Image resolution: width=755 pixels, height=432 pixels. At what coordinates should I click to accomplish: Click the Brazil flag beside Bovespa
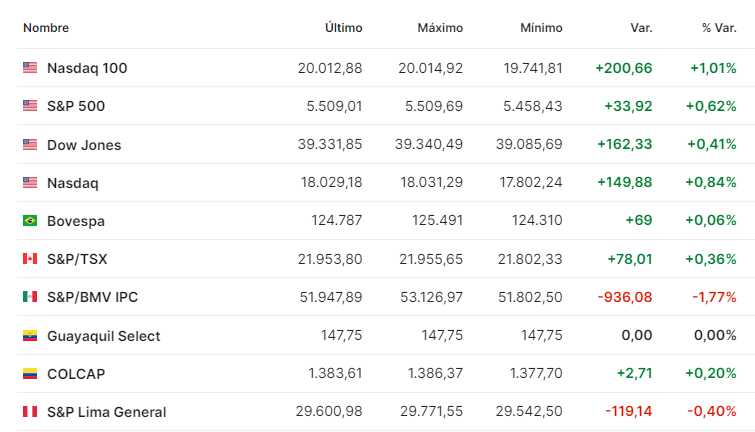[x=30, y=221]
